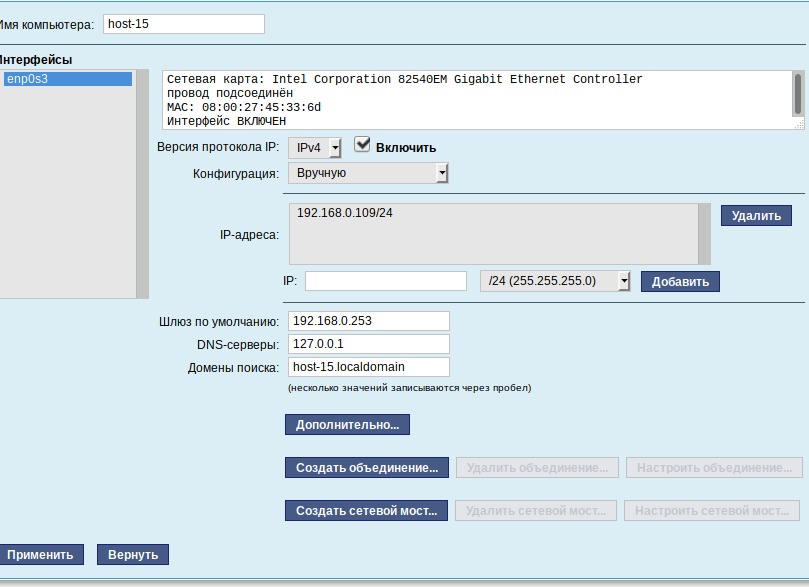The height and width of the screenshot is (587, 809).
Task: Click the Добавить button
Action: click(680, 282)
